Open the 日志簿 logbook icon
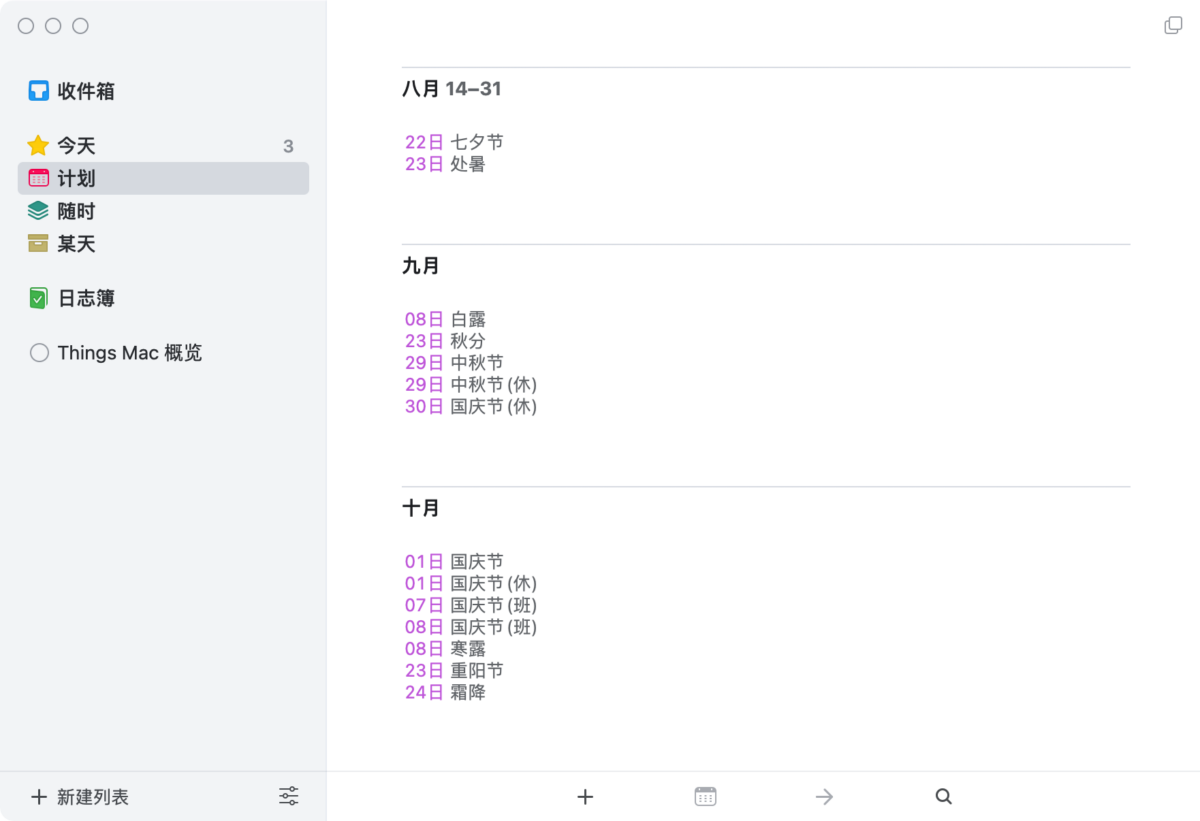The image size is (1200, 821). tap(38, 298)
